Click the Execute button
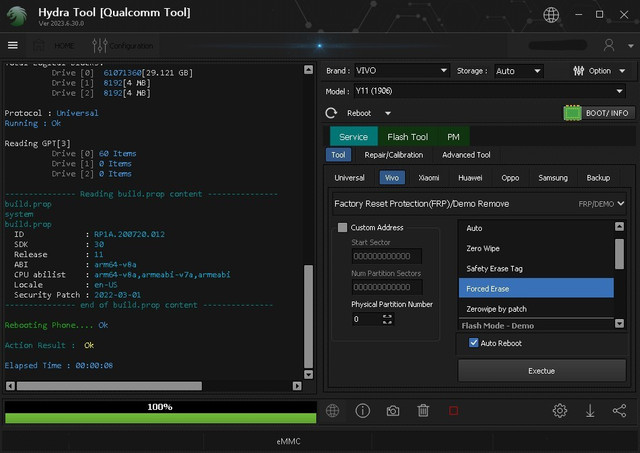 click(x=542, y=371)
